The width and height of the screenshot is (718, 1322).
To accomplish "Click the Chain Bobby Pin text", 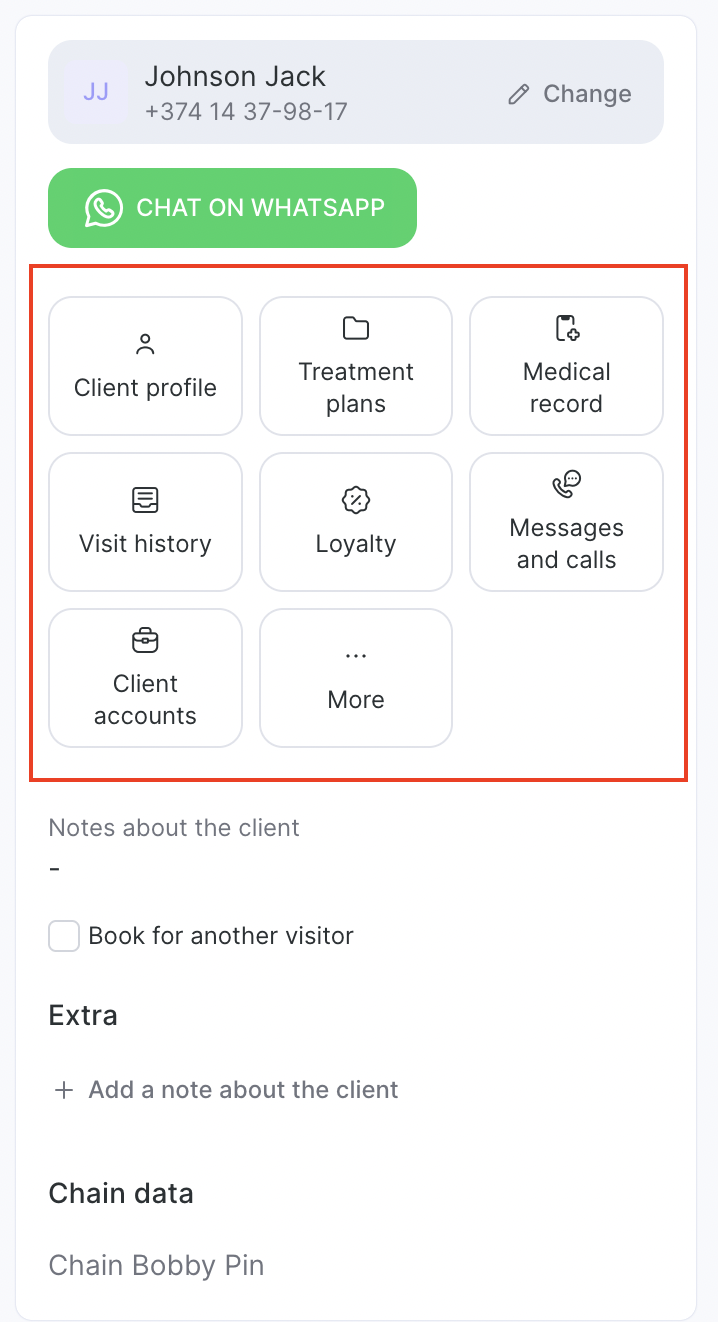I will (156, 1265).
